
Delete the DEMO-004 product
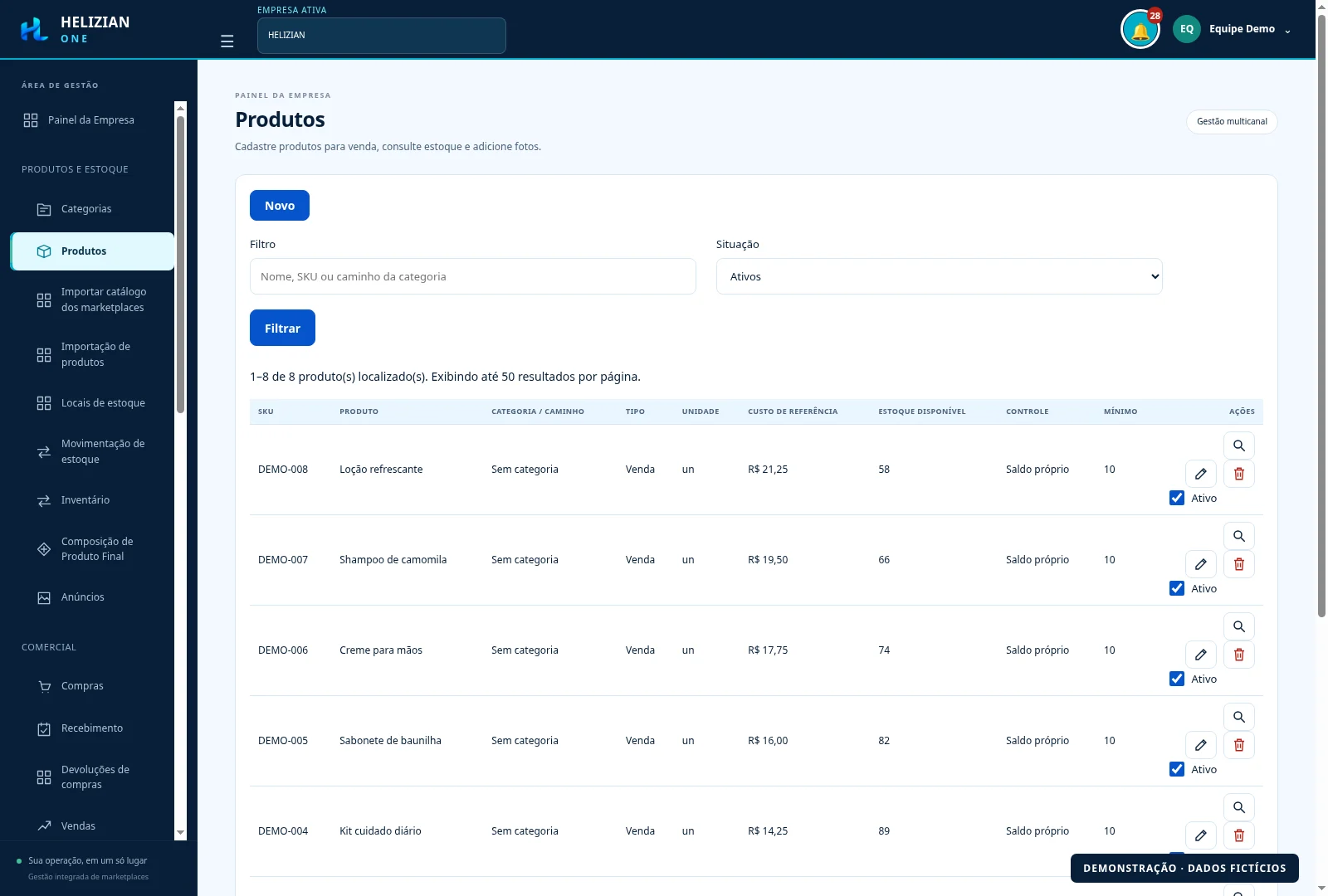1239,835
